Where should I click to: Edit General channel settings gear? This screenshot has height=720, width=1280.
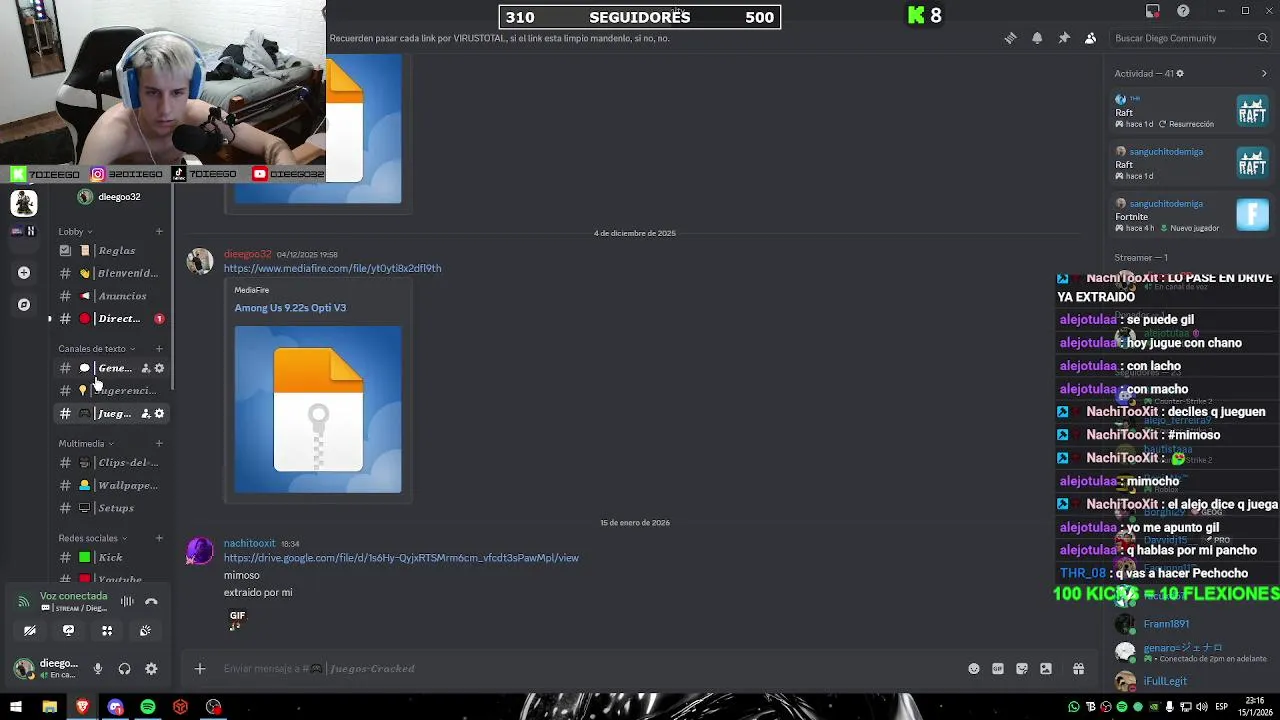coord(159,368)
